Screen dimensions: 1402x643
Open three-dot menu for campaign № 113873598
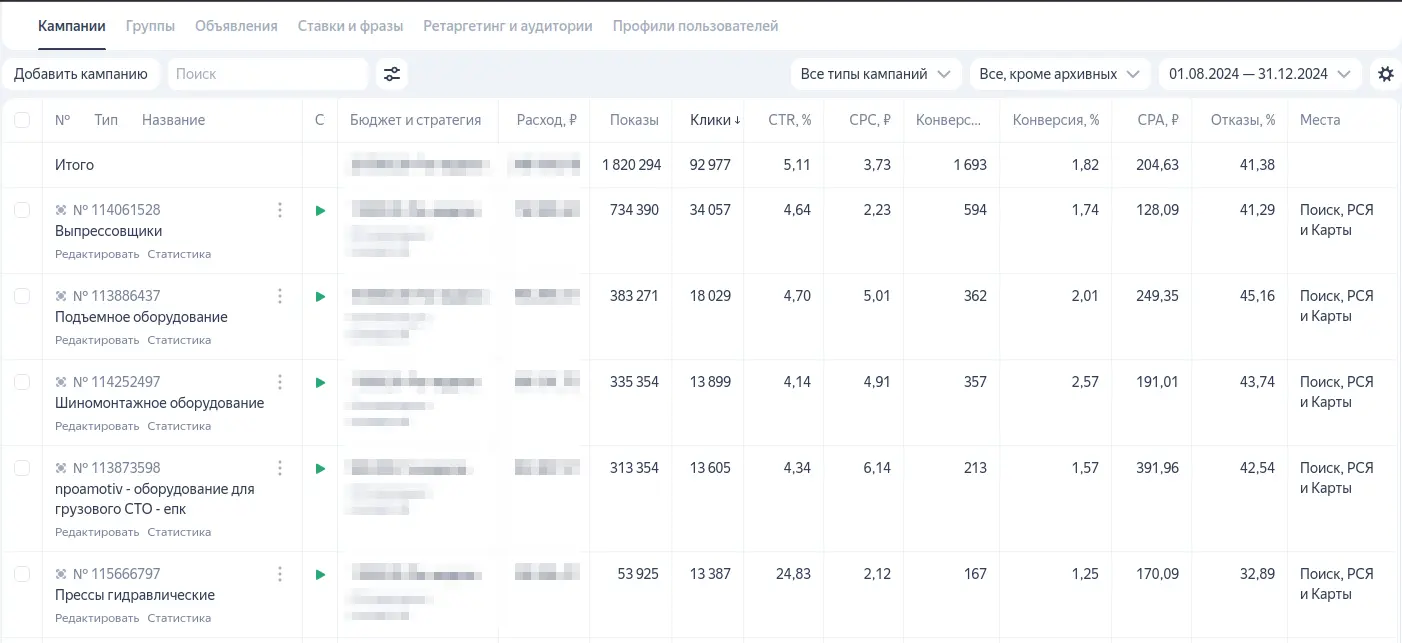[x=280, y=468]
